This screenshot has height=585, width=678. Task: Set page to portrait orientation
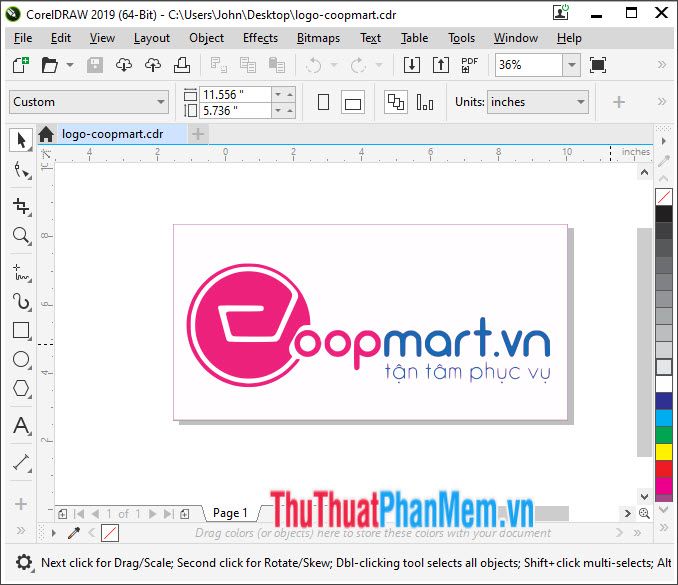tap(323, 102)
